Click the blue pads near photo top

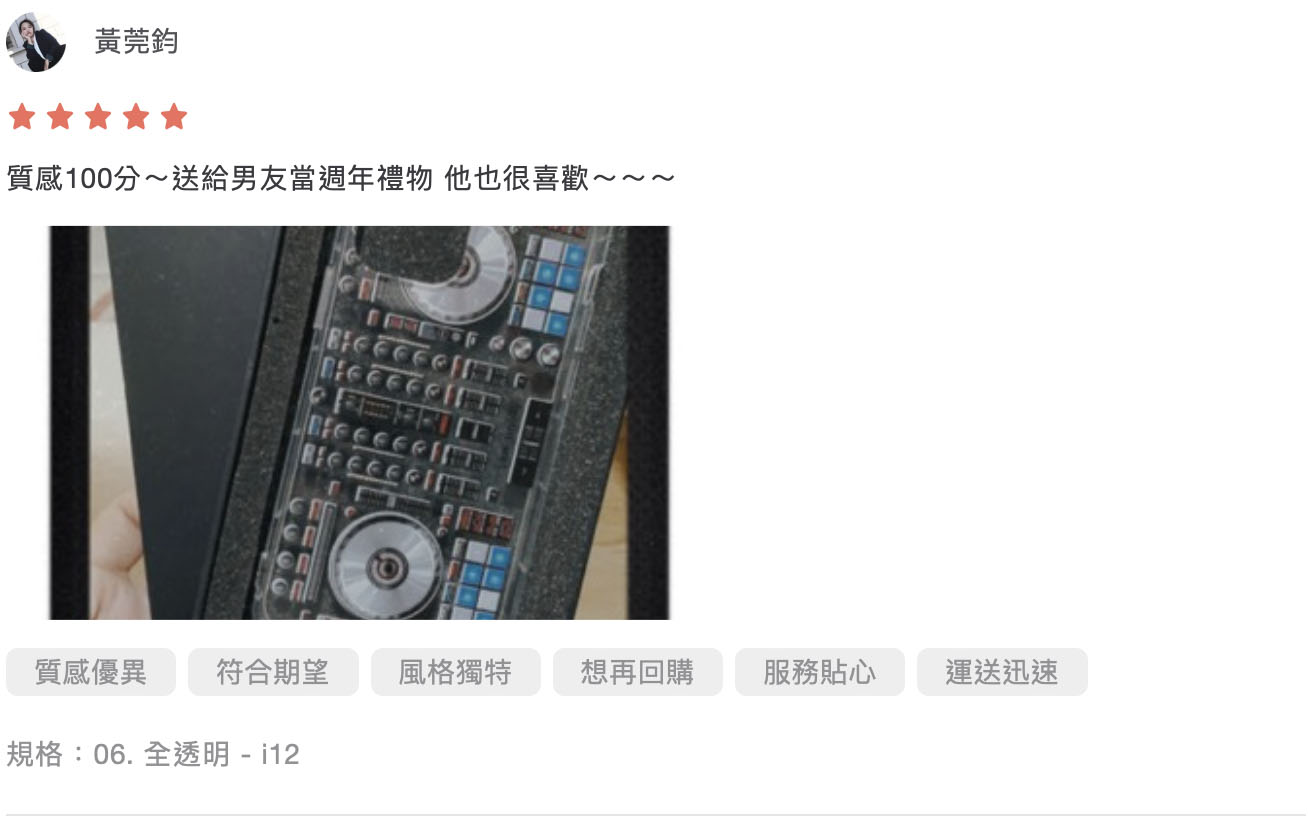coord(554,285)
